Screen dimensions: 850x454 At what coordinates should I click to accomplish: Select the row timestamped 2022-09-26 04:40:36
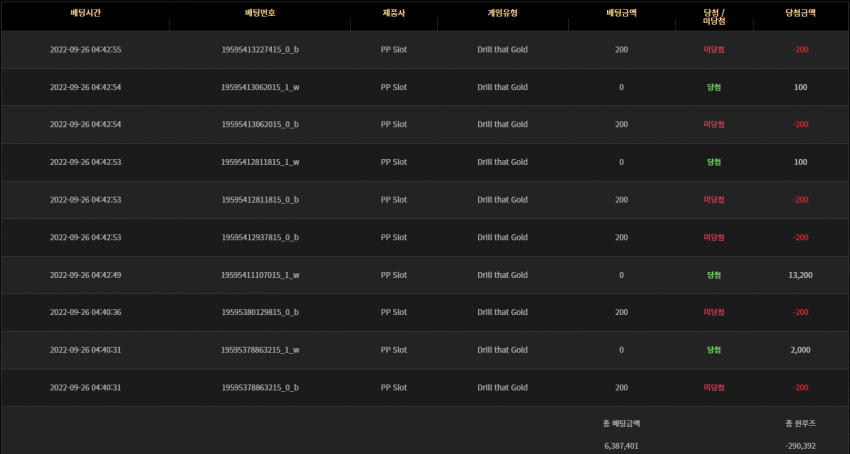pos(424,312)
